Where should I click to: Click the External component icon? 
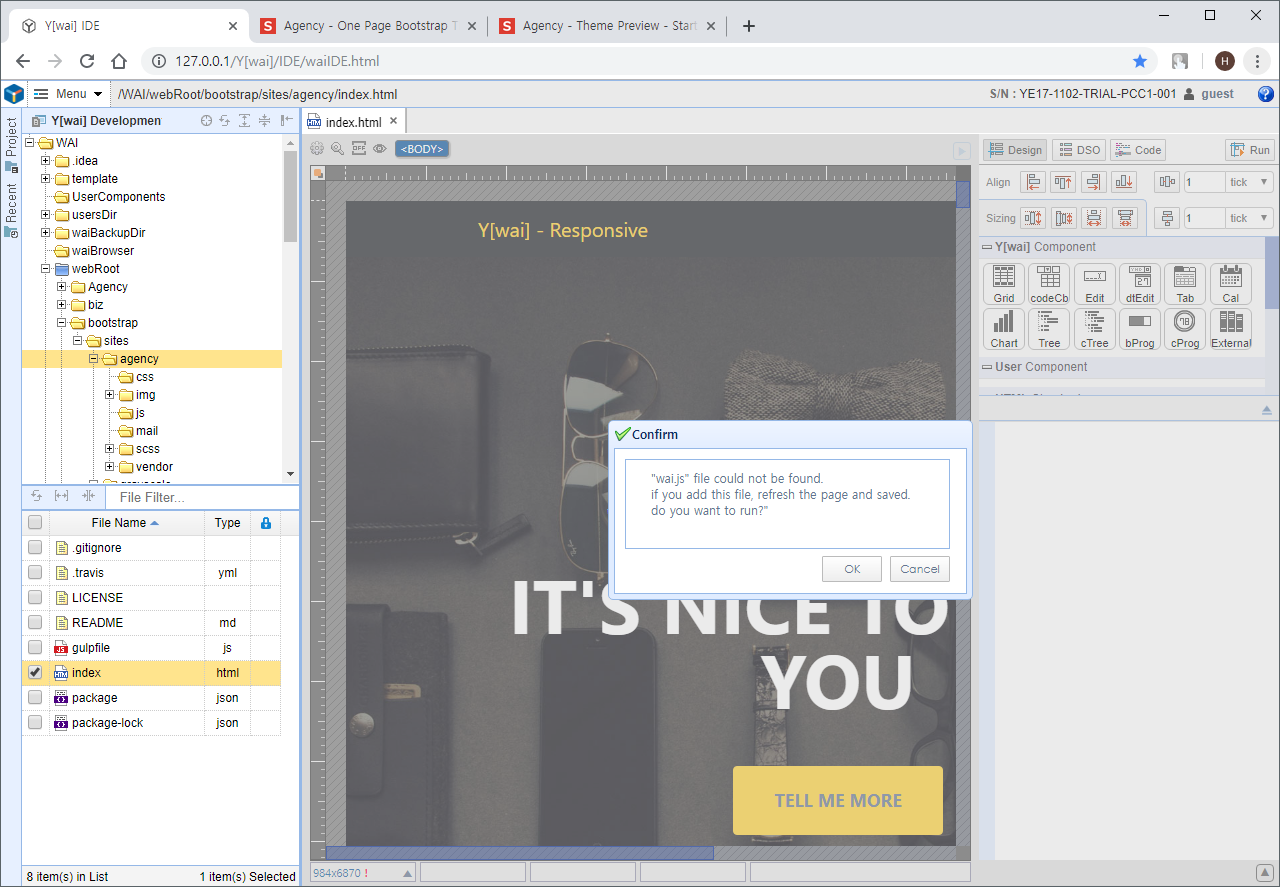[x=1230, y=329]
